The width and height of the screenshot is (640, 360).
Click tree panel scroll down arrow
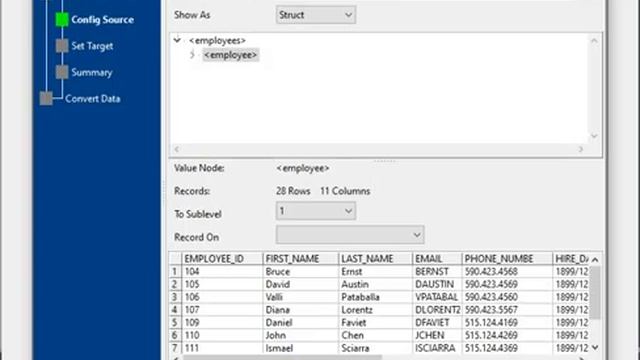coord(594,136)
